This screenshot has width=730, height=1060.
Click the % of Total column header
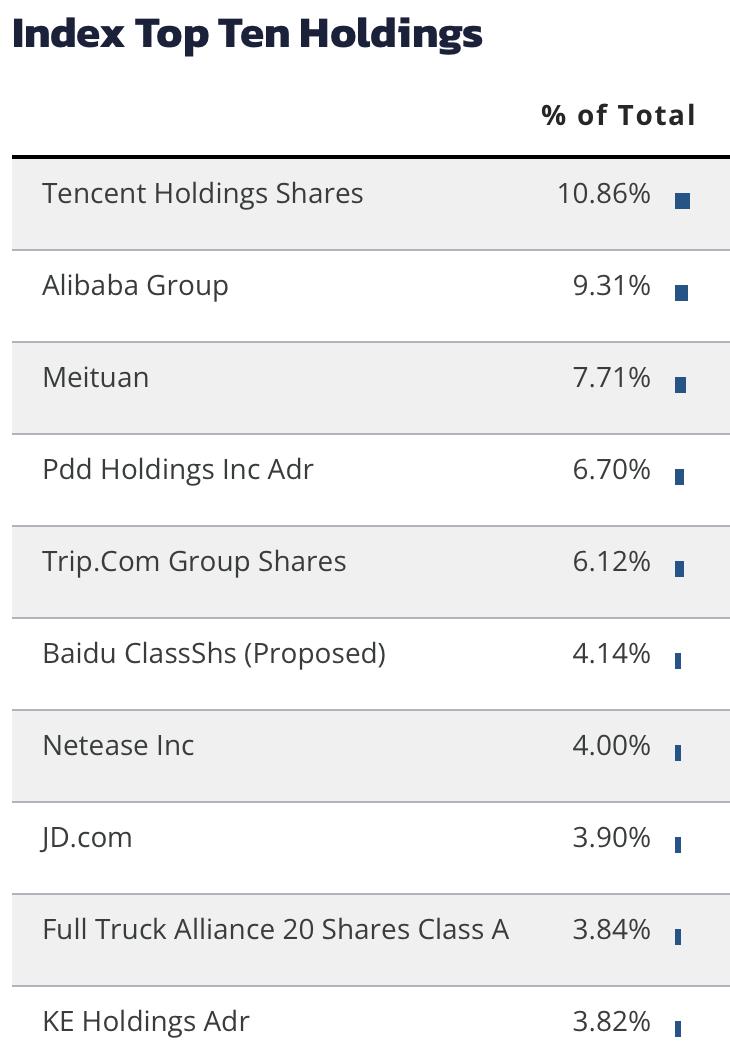618,116
